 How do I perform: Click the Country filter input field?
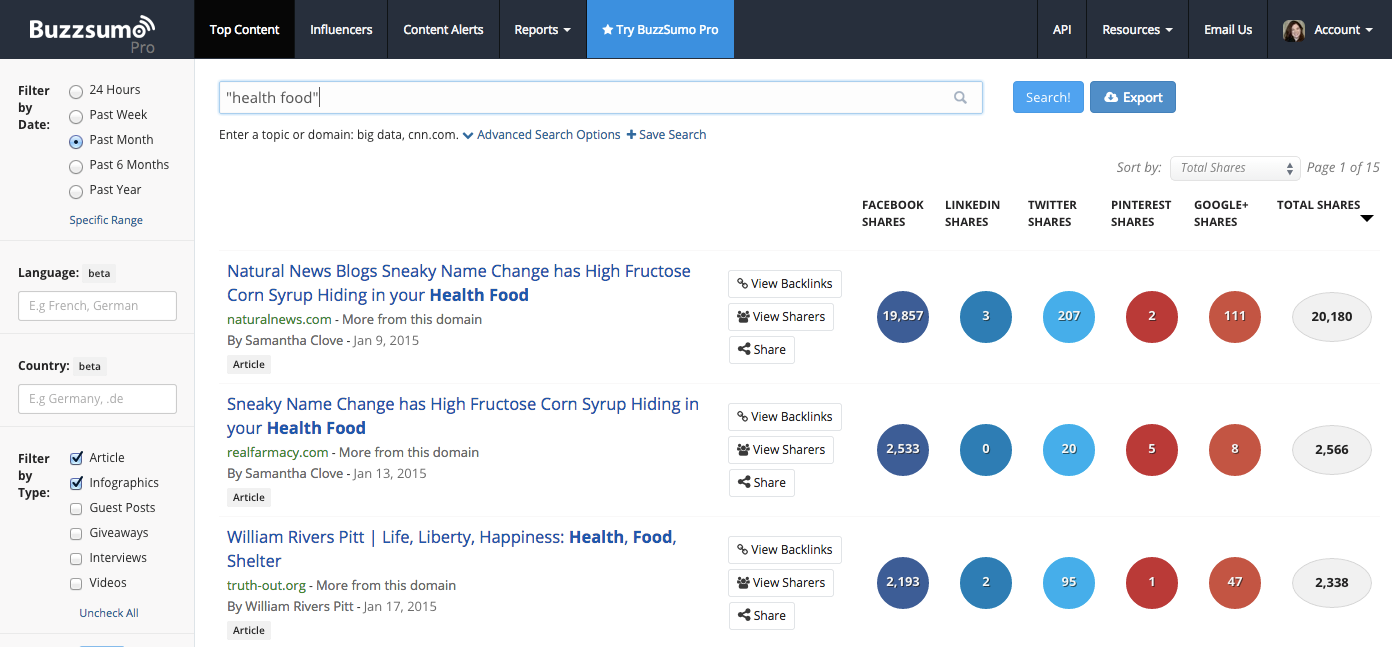(x=97, y=399)
